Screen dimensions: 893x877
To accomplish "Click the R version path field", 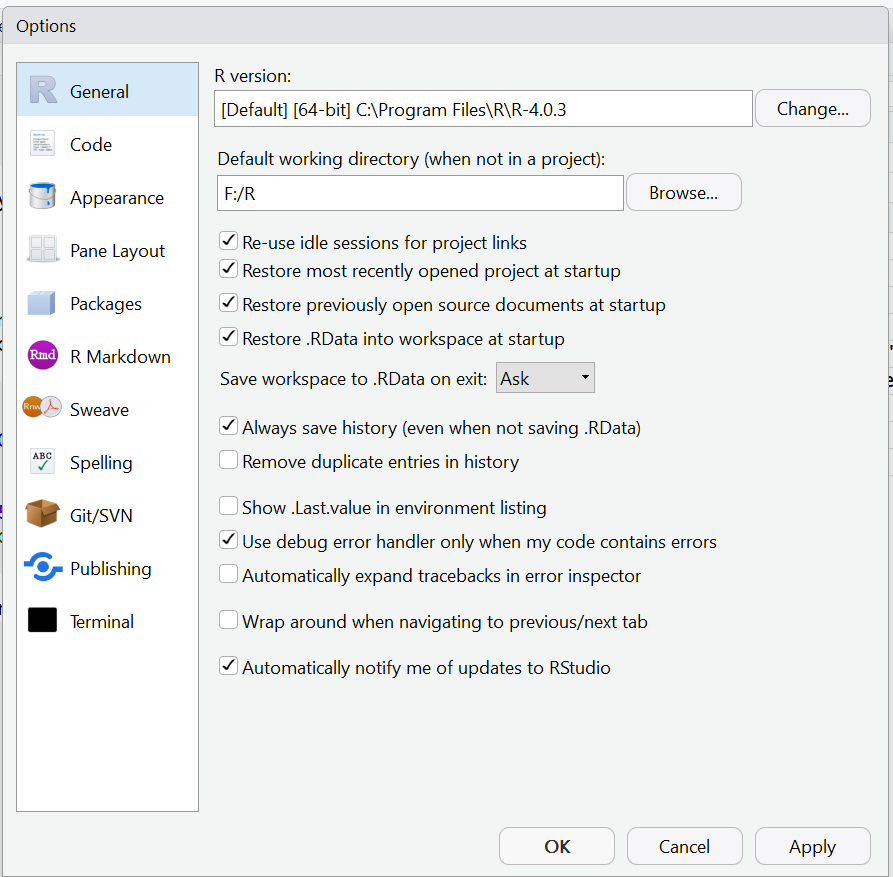I will (484, 109).
